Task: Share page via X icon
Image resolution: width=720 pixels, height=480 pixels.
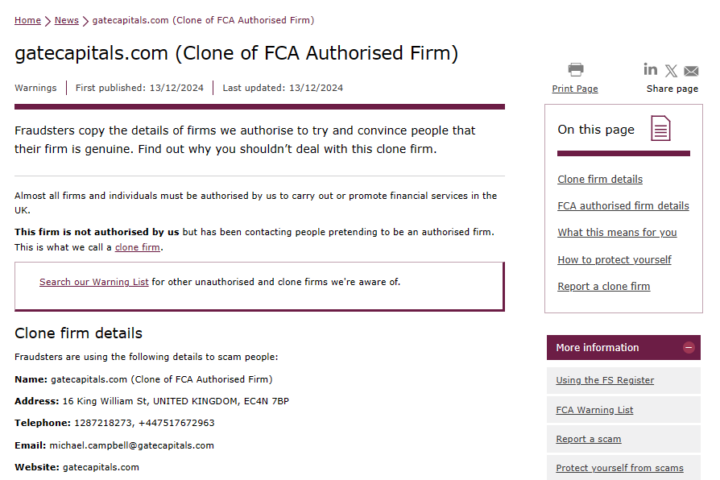Action: (x=671, y=71)
